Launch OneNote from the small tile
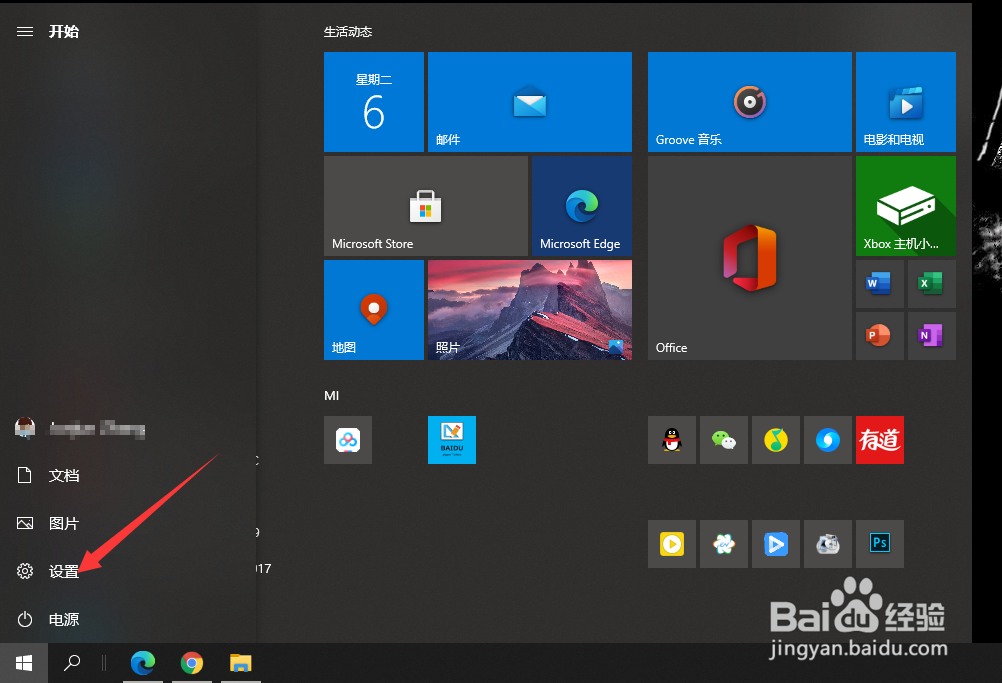 point(932,336)
